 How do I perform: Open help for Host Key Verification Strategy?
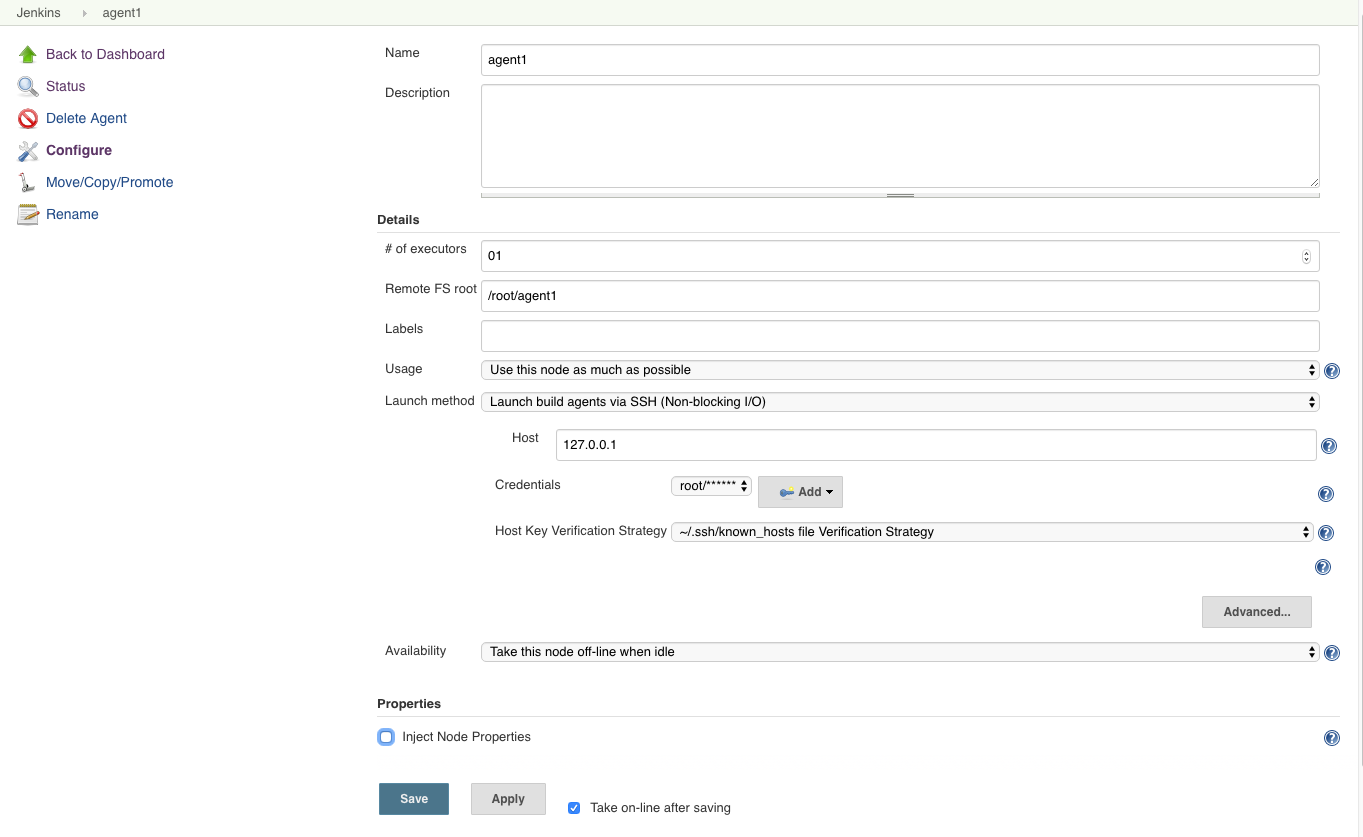(x=1326, y=534)
